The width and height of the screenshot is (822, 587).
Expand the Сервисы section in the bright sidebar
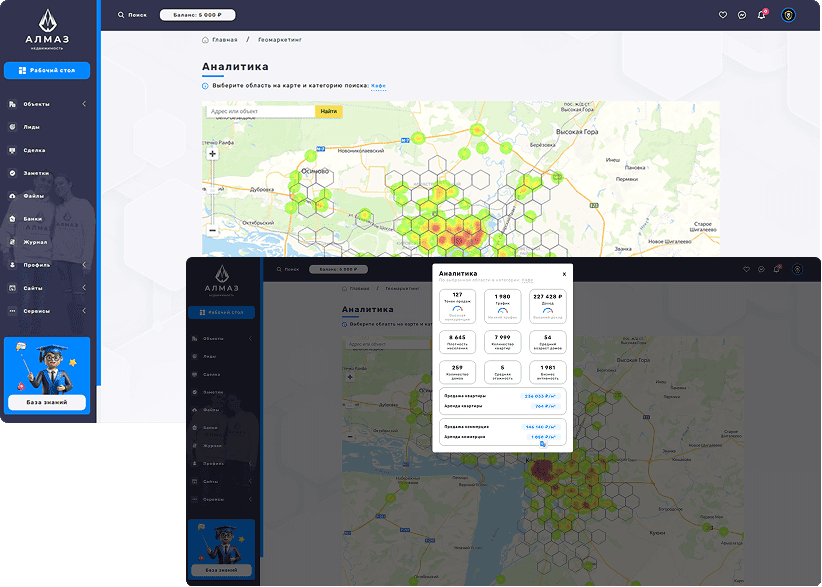tap(84, 311)
